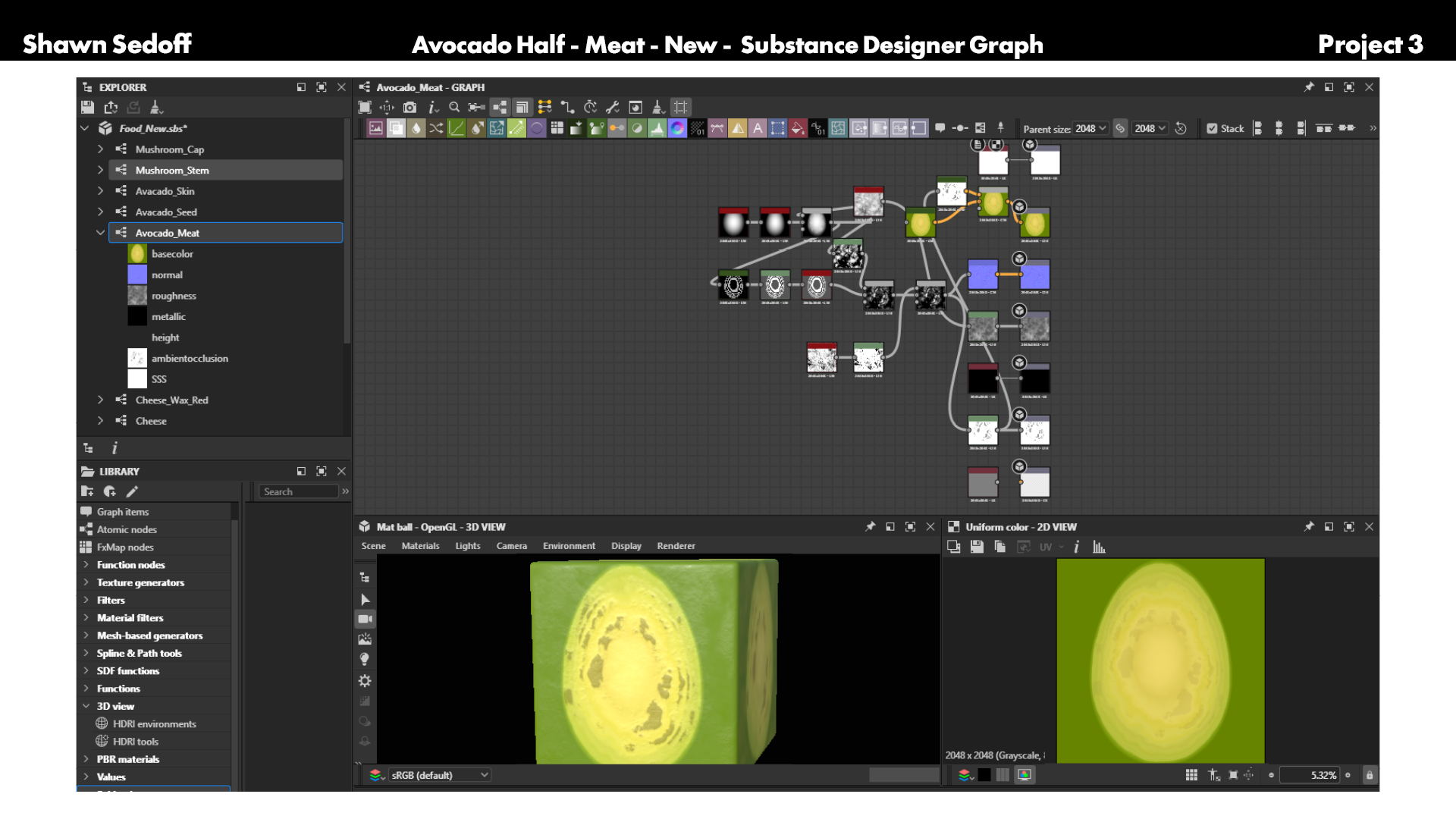Add a Curve node from the node toolbar
1456x819 pixels.
pos(457,128)
